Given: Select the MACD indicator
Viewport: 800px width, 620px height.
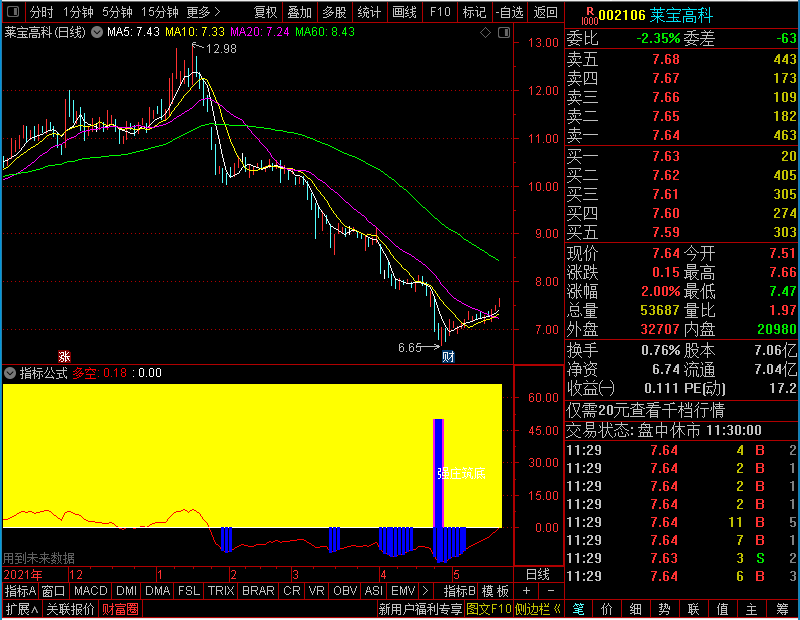Looking at the screenshot, I should (90, 591).
